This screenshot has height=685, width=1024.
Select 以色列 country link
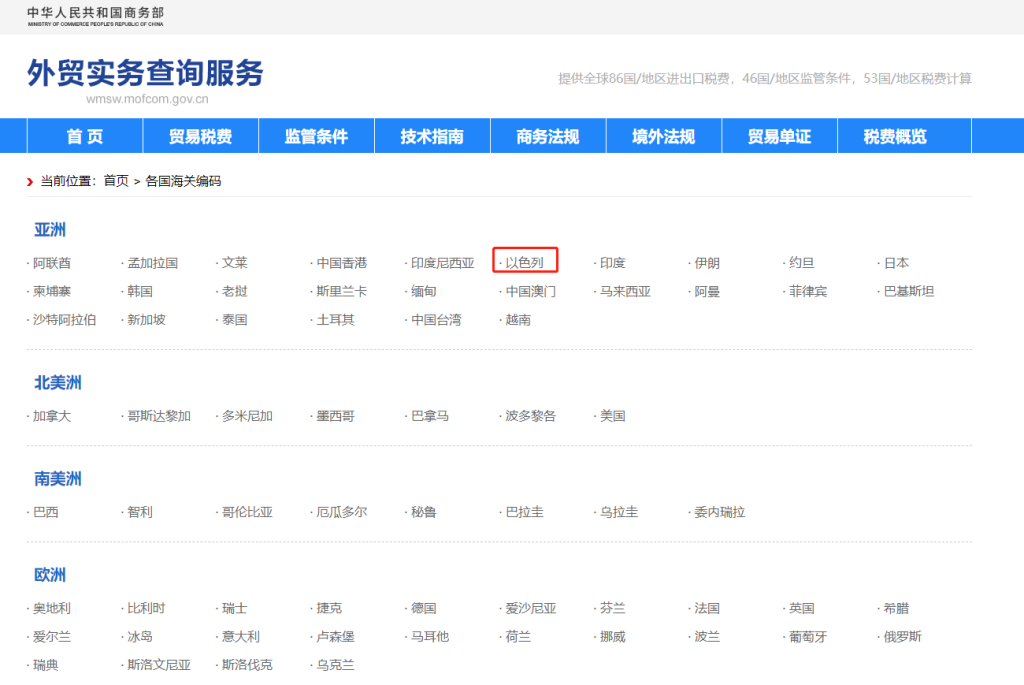pyautogui.click(x=524, y=263)
